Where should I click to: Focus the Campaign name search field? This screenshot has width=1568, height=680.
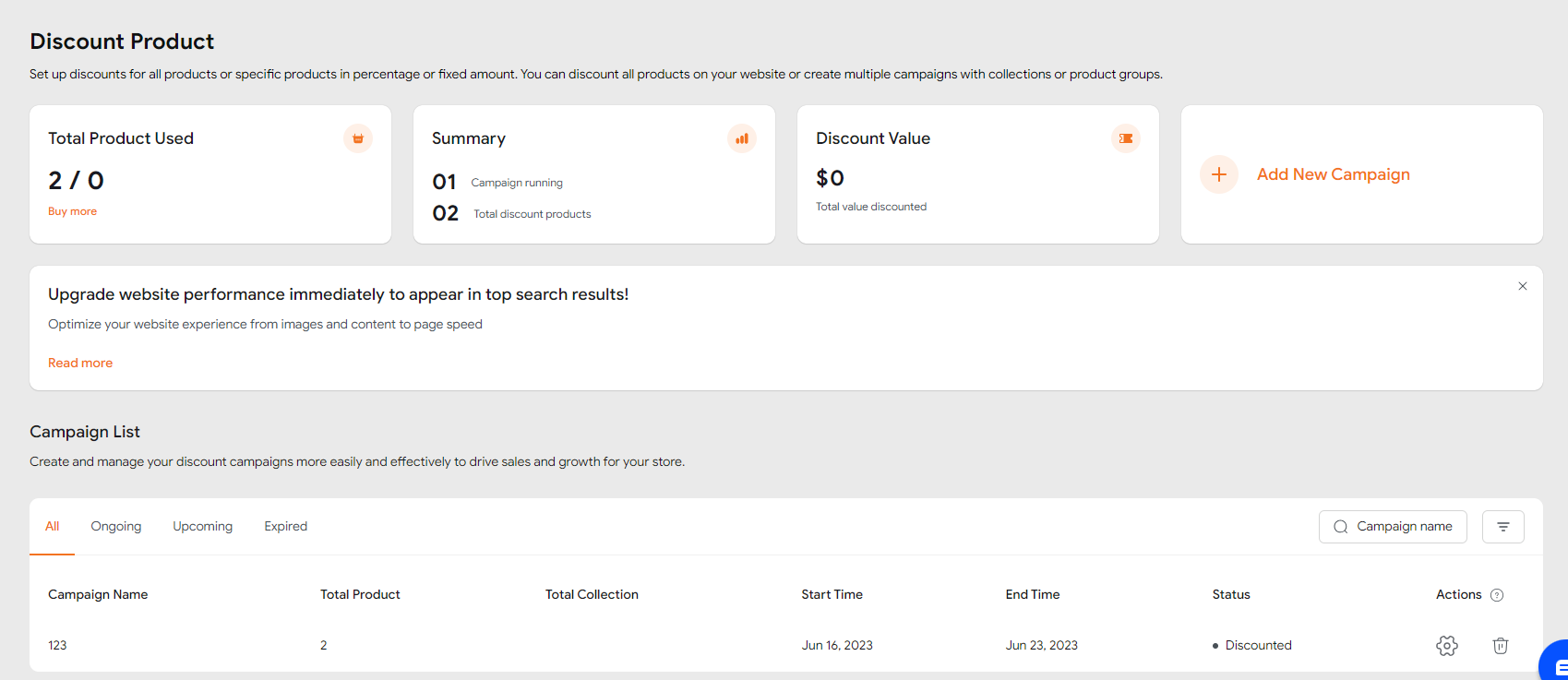coord(1403,527)
